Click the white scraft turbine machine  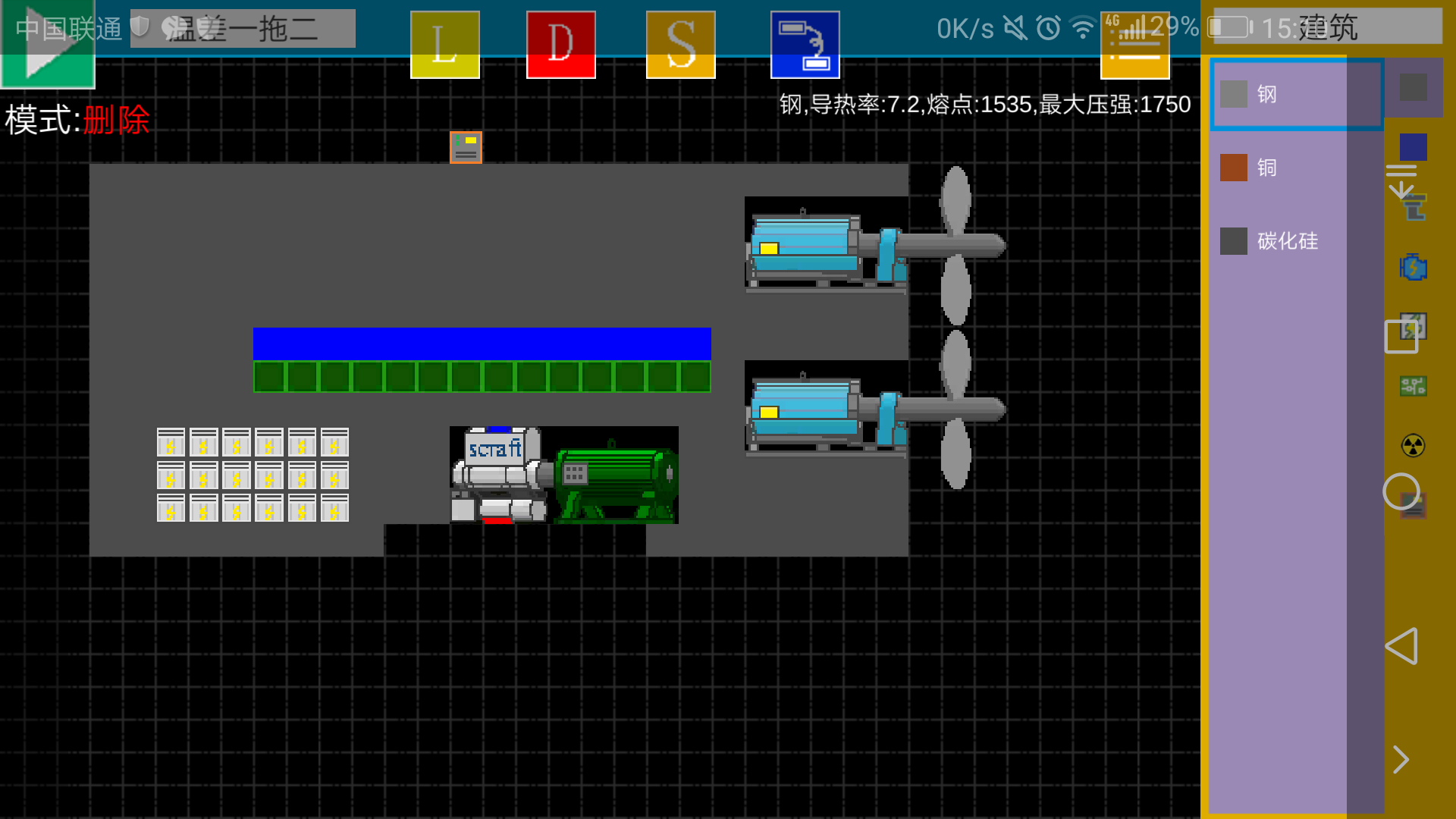tap(499, 475)
